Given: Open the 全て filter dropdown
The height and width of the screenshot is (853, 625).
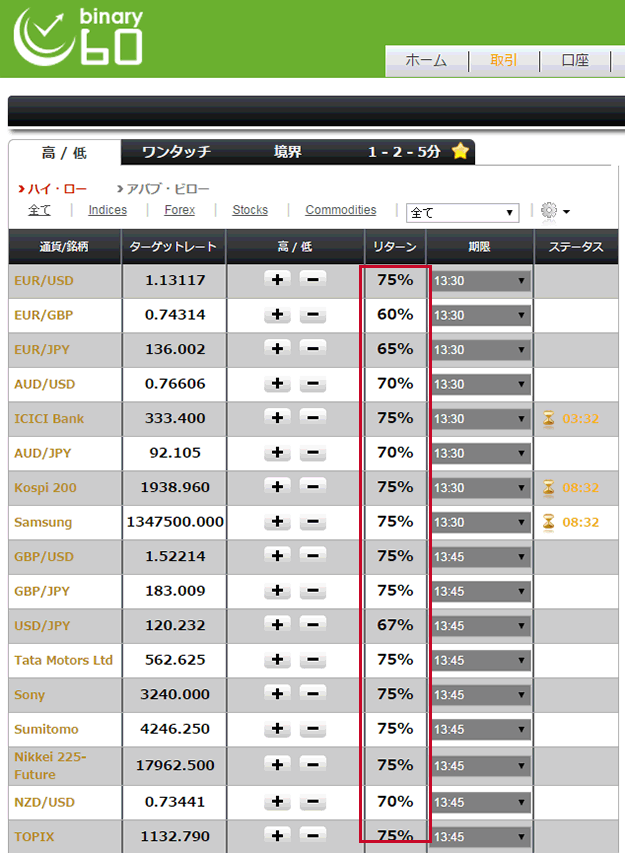Looking at the screenshot, I should pyautogui.click(x=462, y=212).
